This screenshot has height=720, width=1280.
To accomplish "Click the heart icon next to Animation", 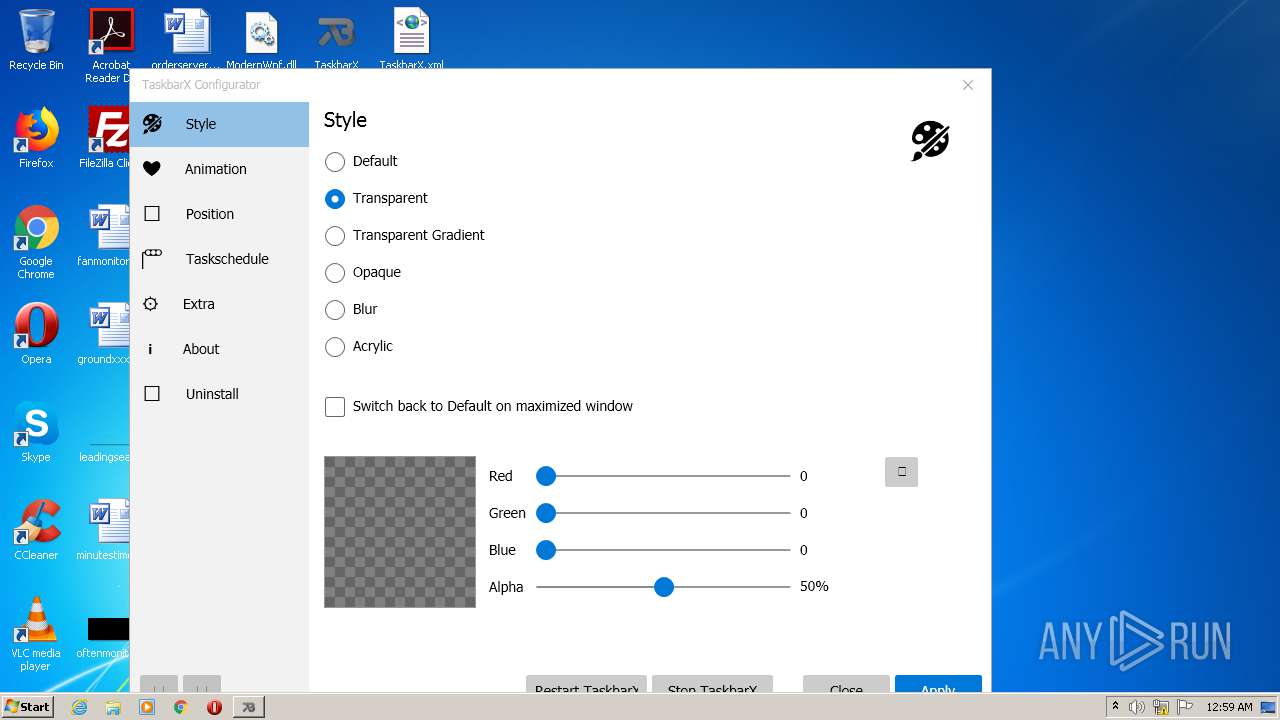I will (151, 169).
